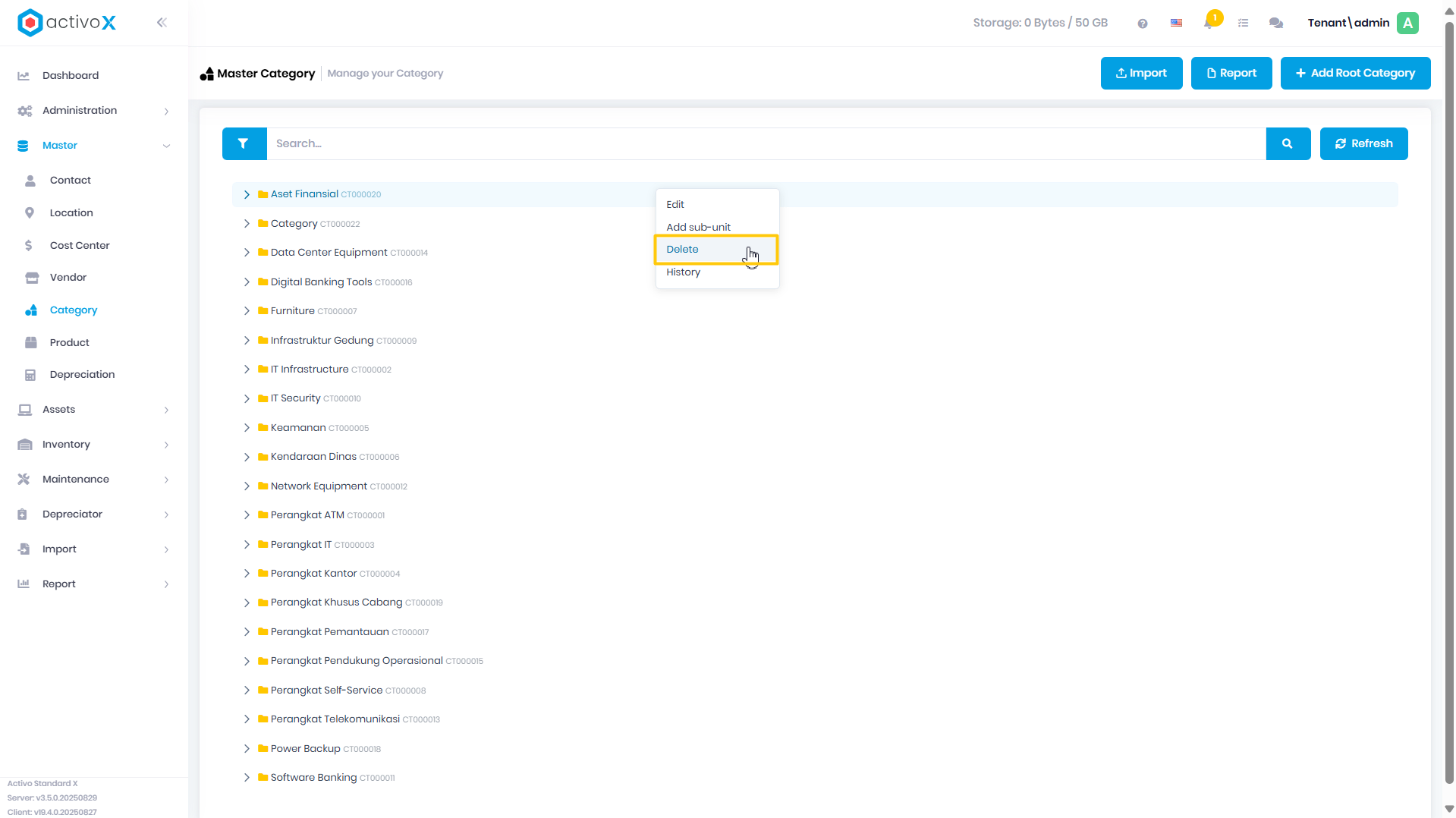This screenshot has width=1456, height=818.
Task: Expand the Digital Banking Tools node
Action: pyautogui.click(x=247, y=282)
